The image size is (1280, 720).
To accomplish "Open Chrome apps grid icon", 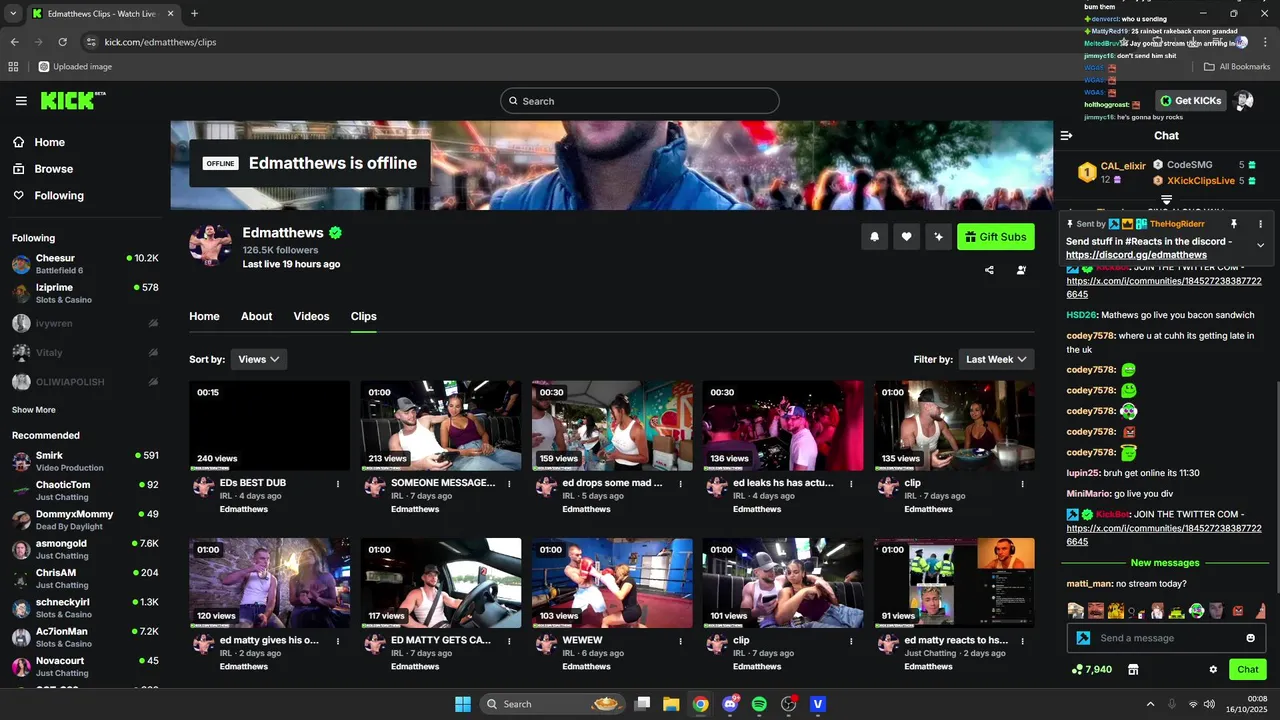I will tap(13, 67).
